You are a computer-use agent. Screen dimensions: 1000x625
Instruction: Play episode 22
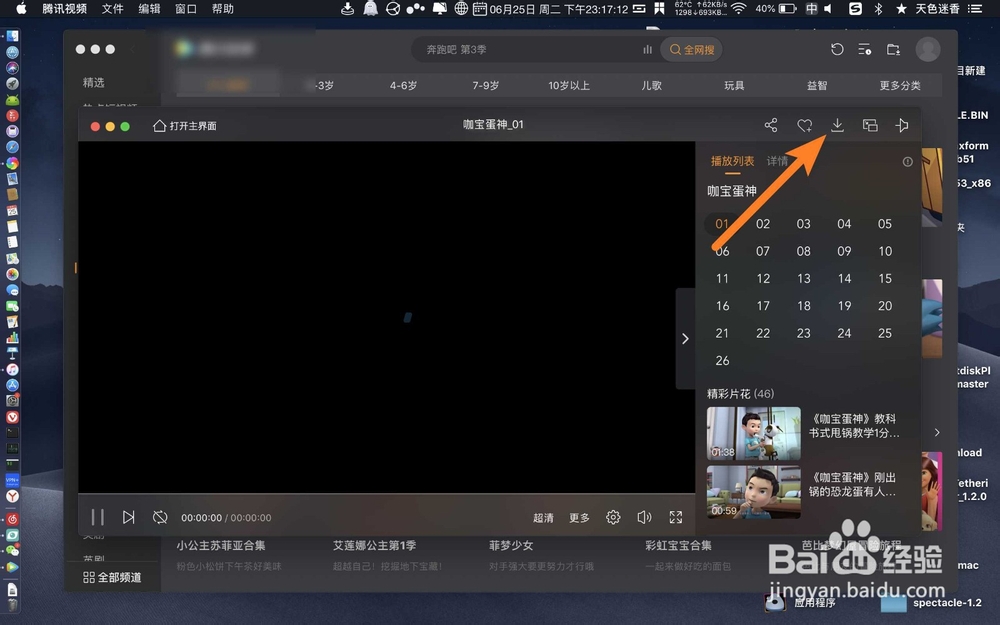coord(763,334)
